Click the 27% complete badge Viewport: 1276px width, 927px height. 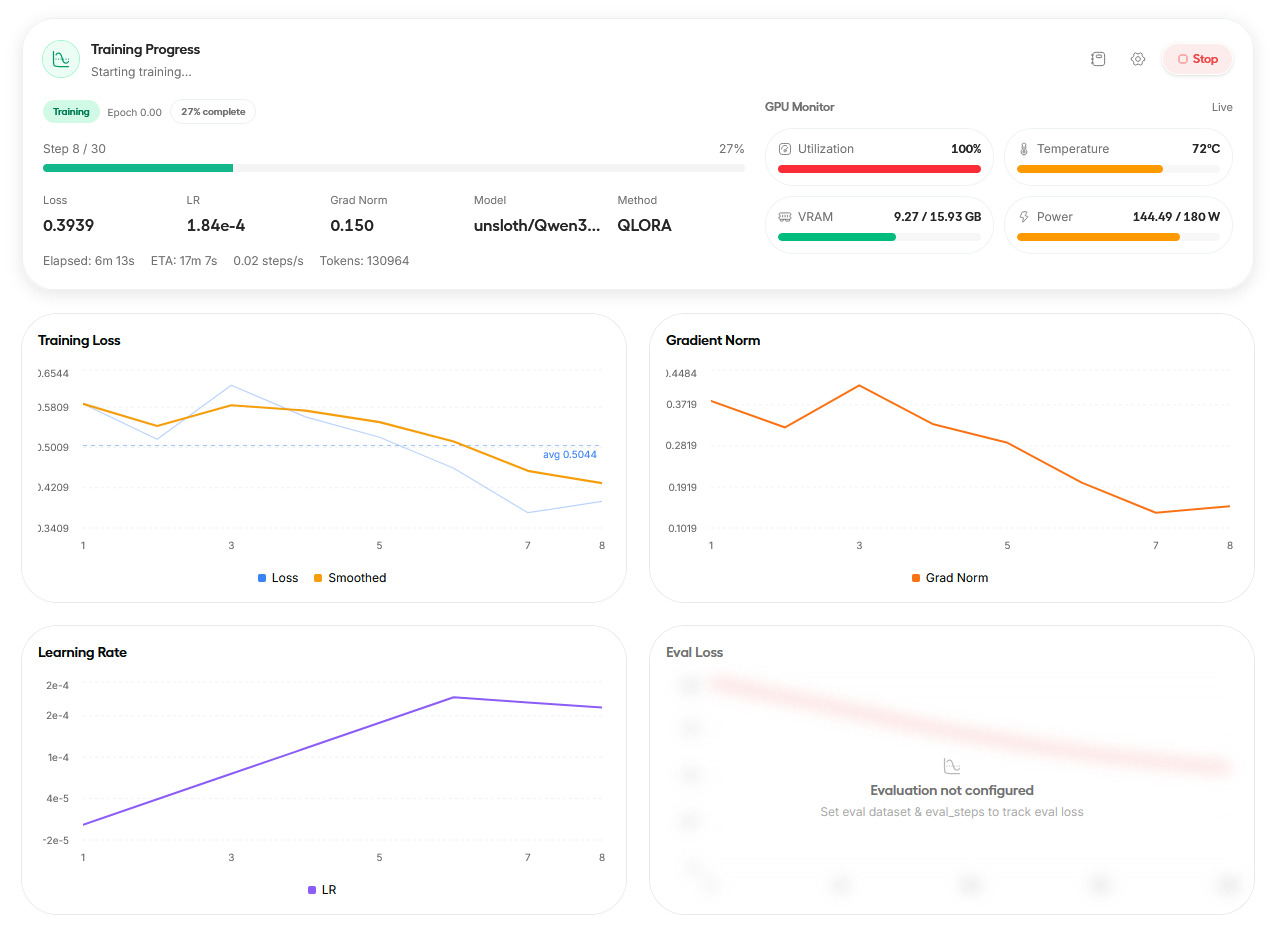tap(213, 112)
